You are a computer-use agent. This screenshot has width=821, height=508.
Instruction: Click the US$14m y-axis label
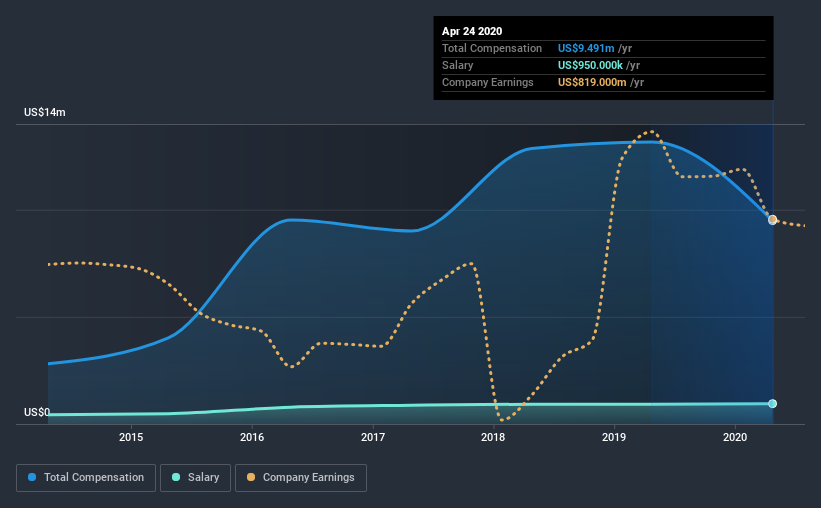(45, 112)
